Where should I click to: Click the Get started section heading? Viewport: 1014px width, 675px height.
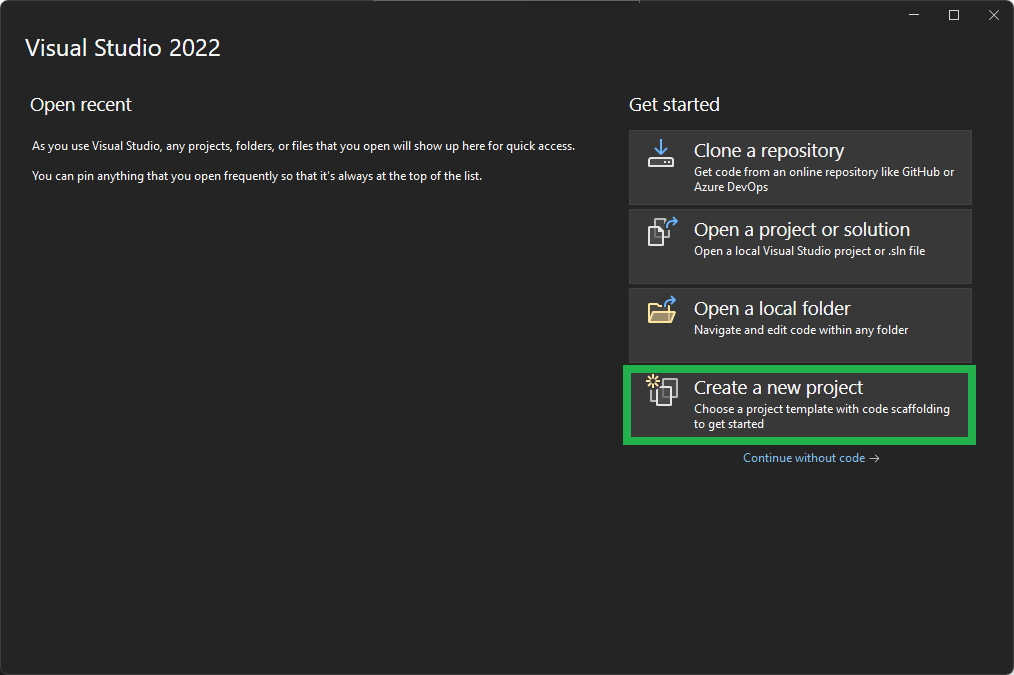pyautogui.click(x=674, y=104)
